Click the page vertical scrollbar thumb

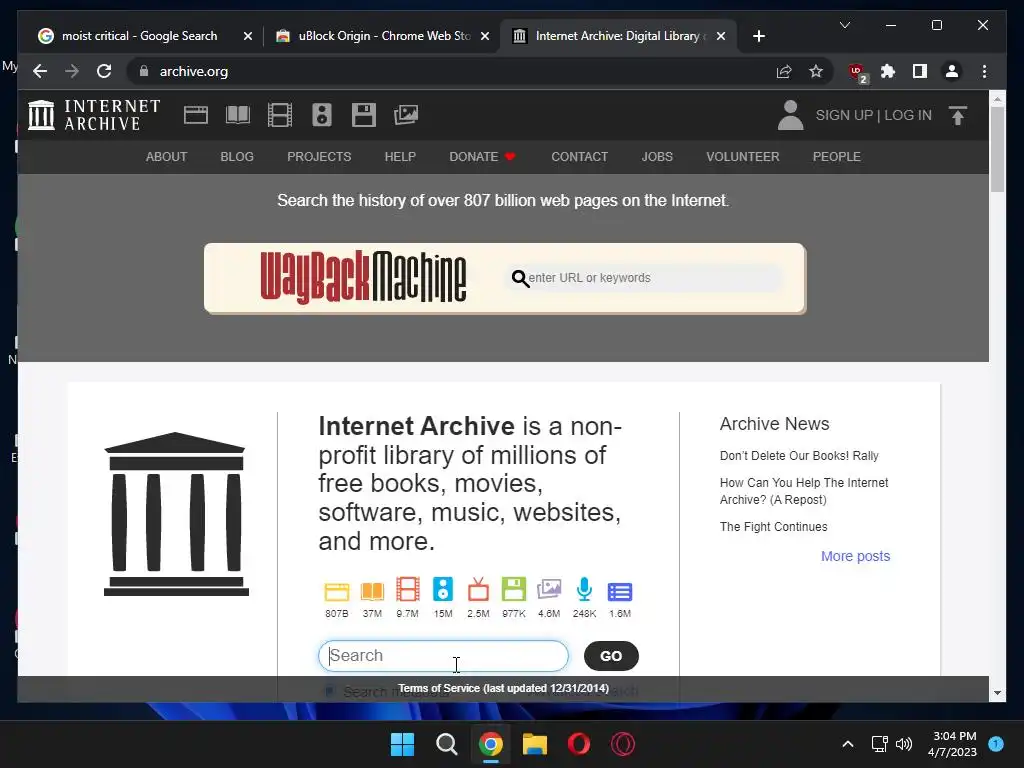[x=997, y=149]
